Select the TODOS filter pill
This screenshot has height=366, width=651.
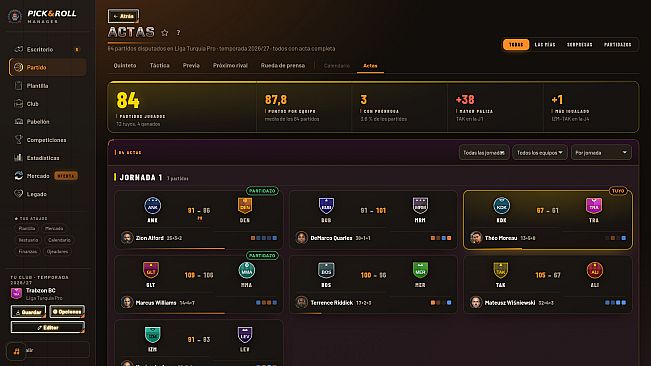(x=516, y=44)
